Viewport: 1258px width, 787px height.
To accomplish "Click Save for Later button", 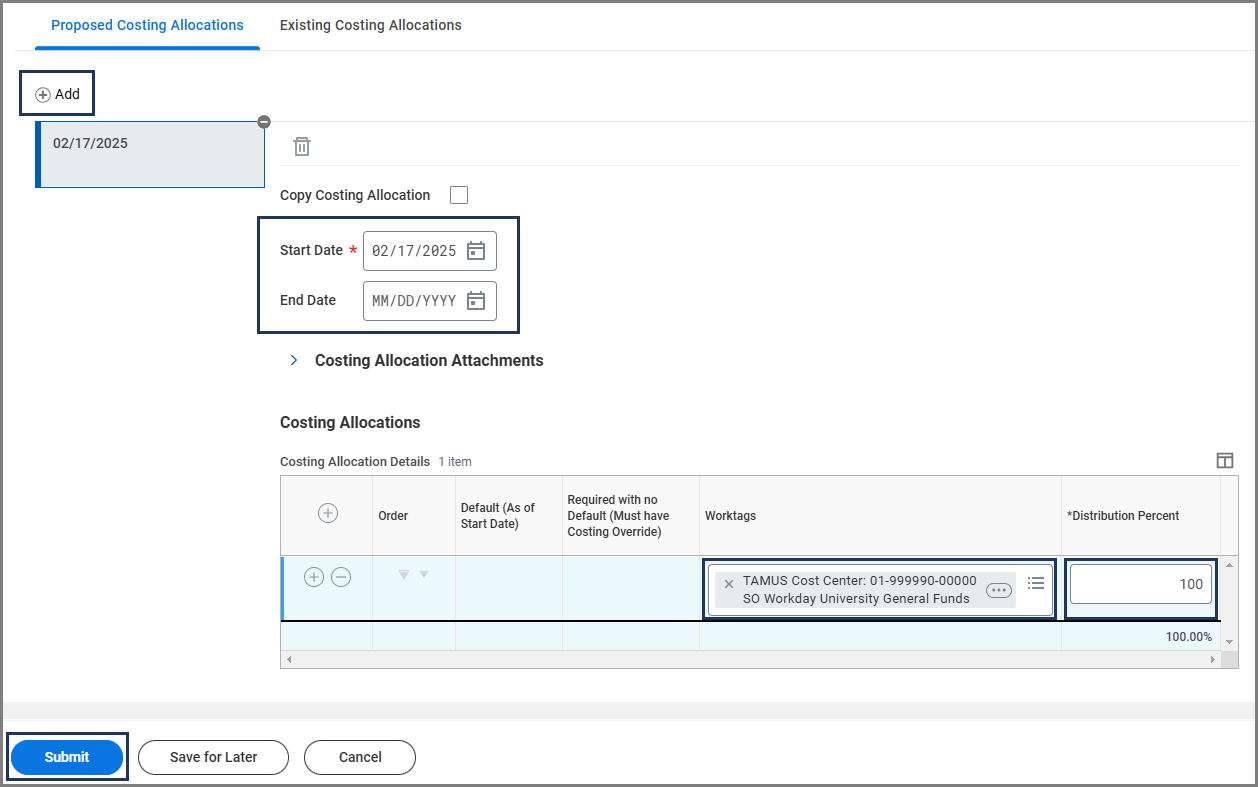I will click(213, 757).
